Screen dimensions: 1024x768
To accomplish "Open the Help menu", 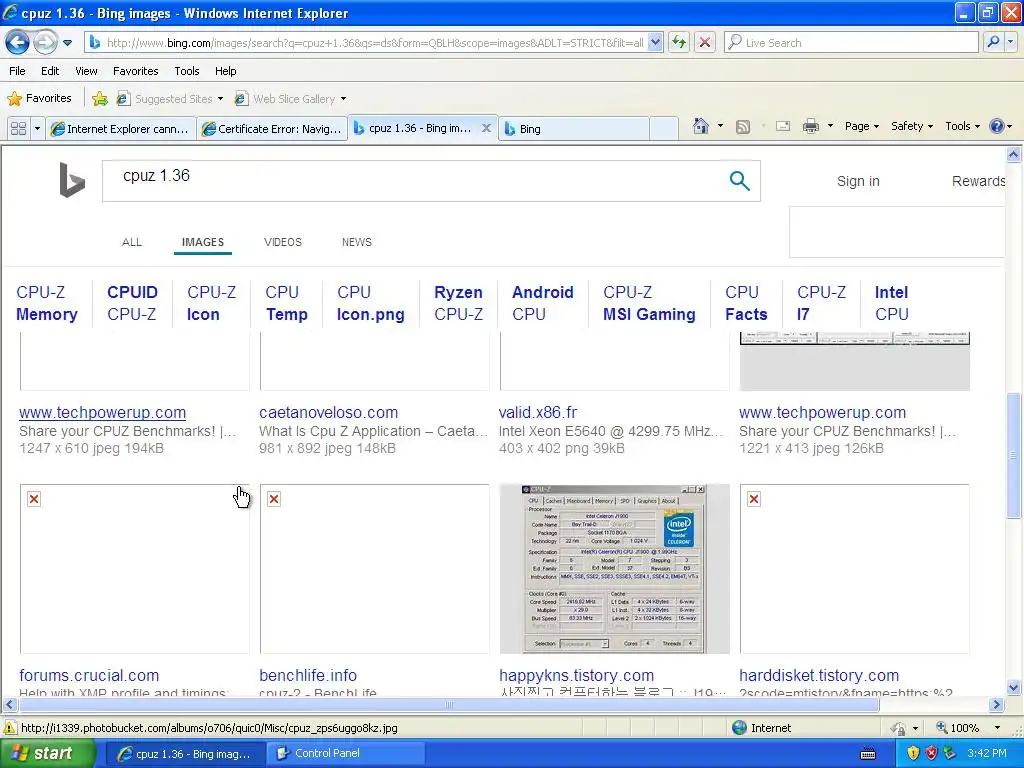I will point(225,71).
